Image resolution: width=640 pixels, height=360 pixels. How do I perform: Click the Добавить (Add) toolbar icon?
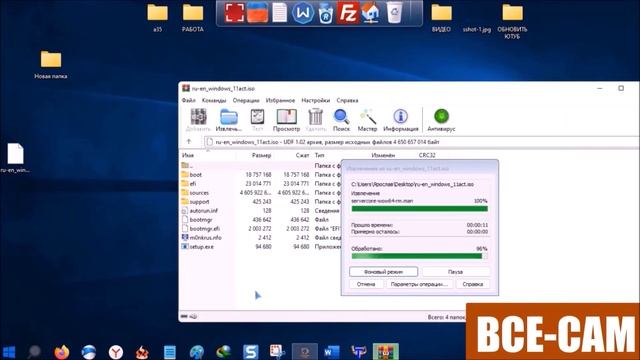pos(198,120)
